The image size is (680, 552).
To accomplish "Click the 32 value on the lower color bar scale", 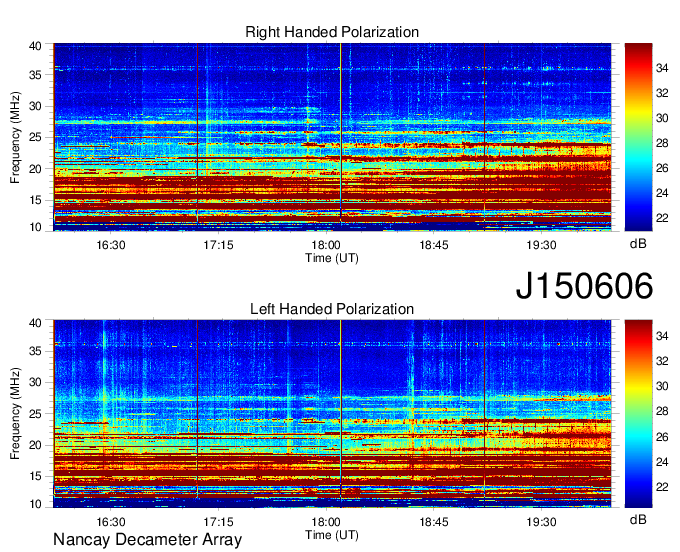I will 662,361.
